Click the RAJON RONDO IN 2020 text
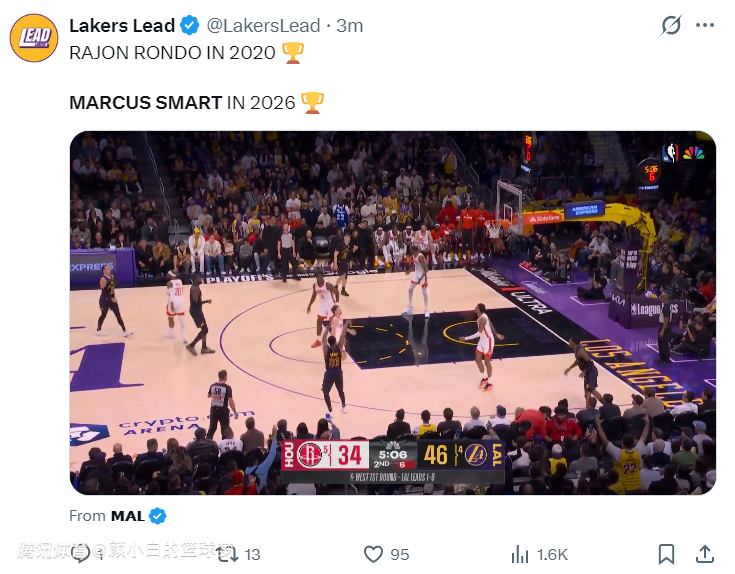The height and width of the screenshot is (574, 735). [x=172, y=53]
